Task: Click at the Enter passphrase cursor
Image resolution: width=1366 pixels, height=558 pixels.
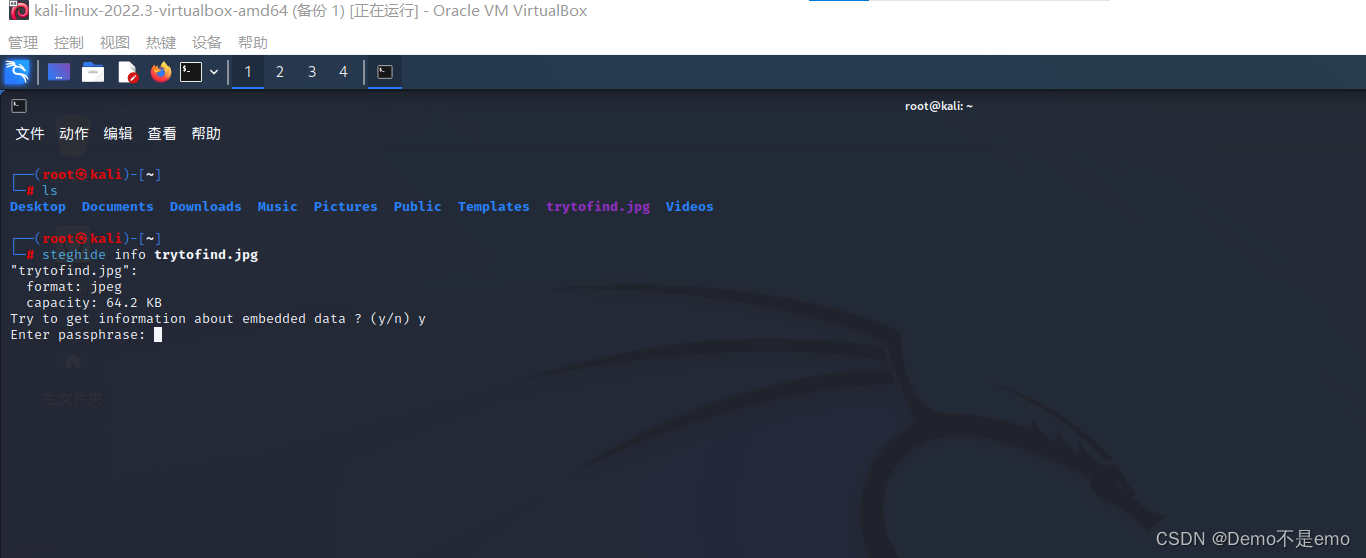Action: 158,335
